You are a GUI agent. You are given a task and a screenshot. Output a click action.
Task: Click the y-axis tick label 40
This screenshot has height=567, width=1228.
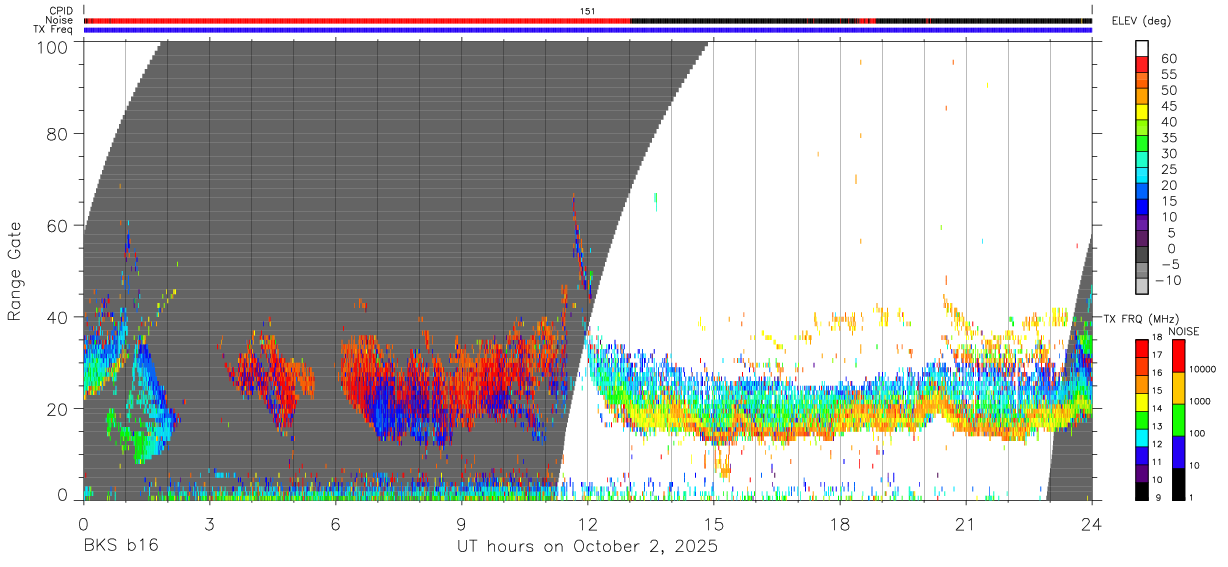coord(57,316)
